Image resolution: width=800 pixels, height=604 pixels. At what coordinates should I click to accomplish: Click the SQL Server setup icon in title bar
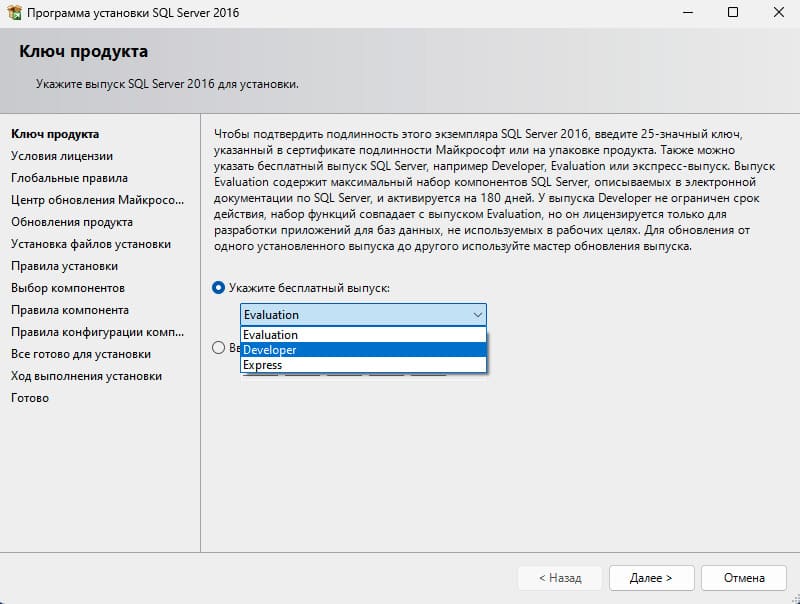click(x=14, y=12)
